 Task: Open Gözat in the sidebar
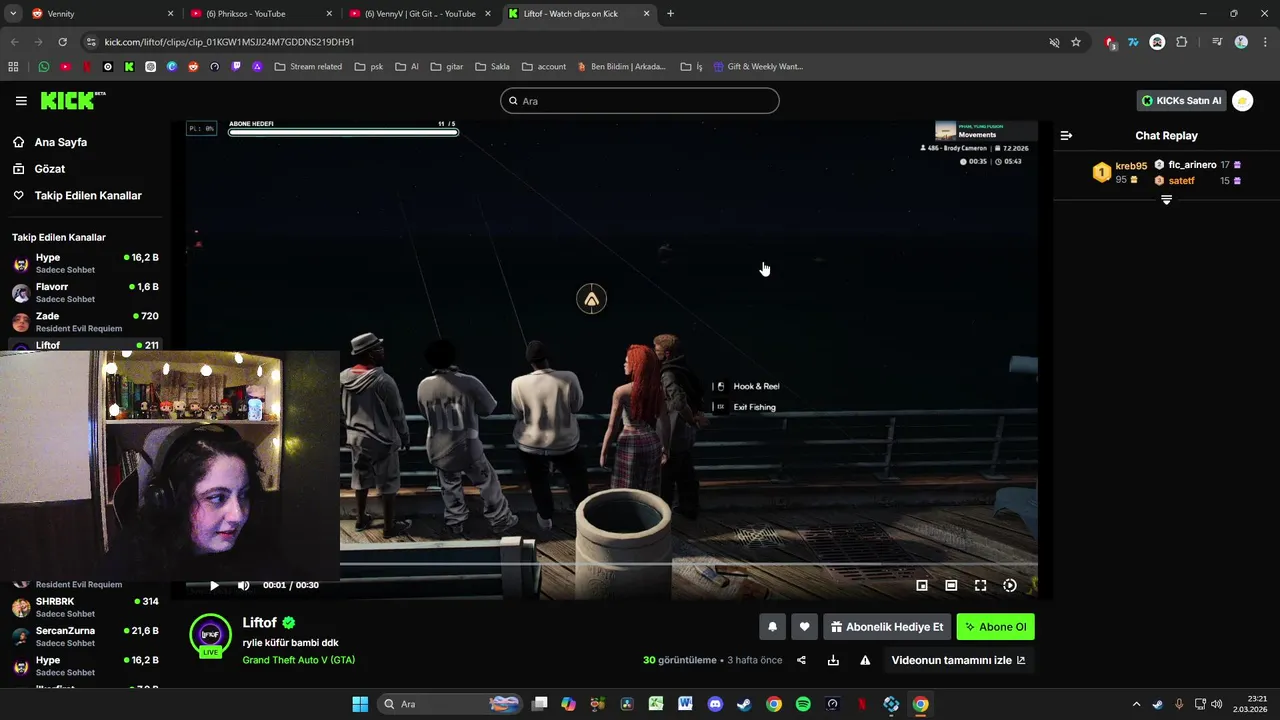click(49, 169)
